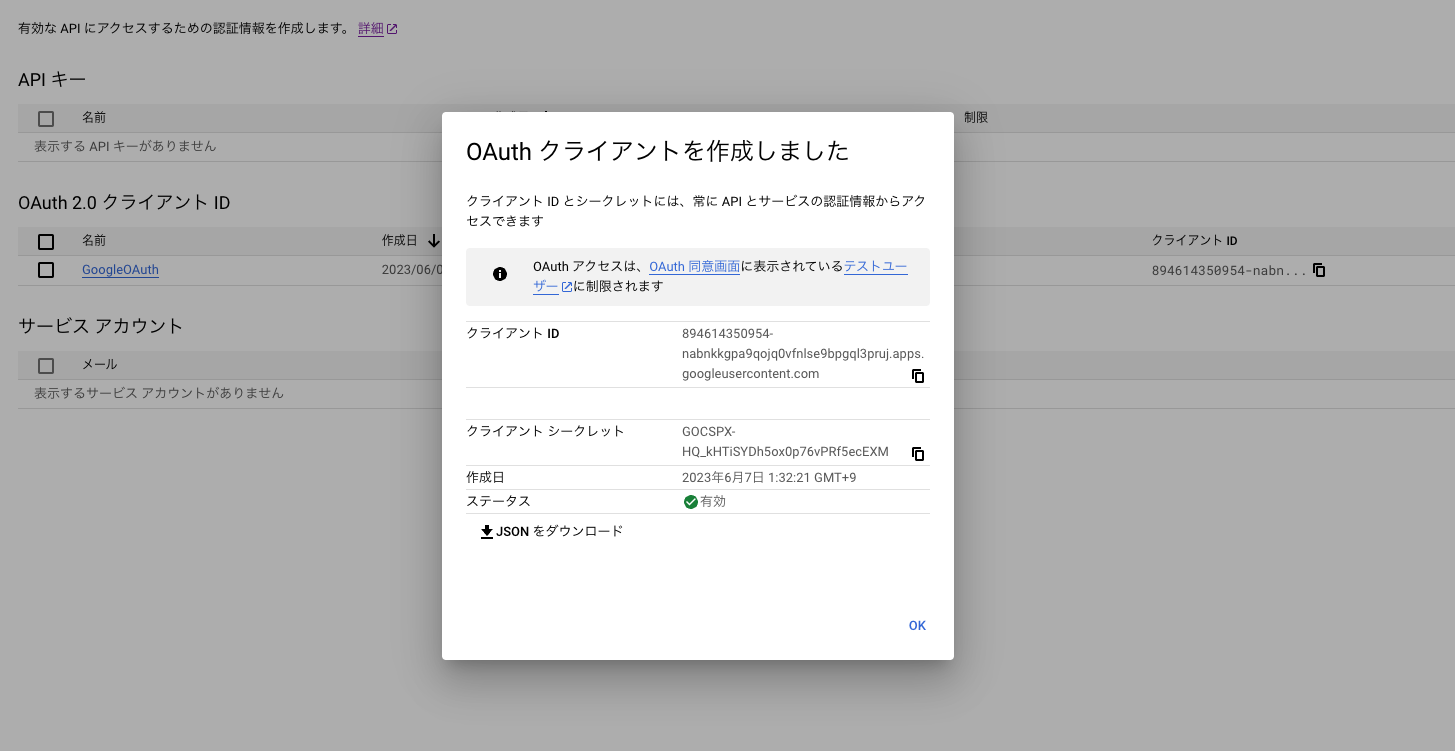
Task: Click the 表示する API キーがありません message
Action: (x=125, y=146)
